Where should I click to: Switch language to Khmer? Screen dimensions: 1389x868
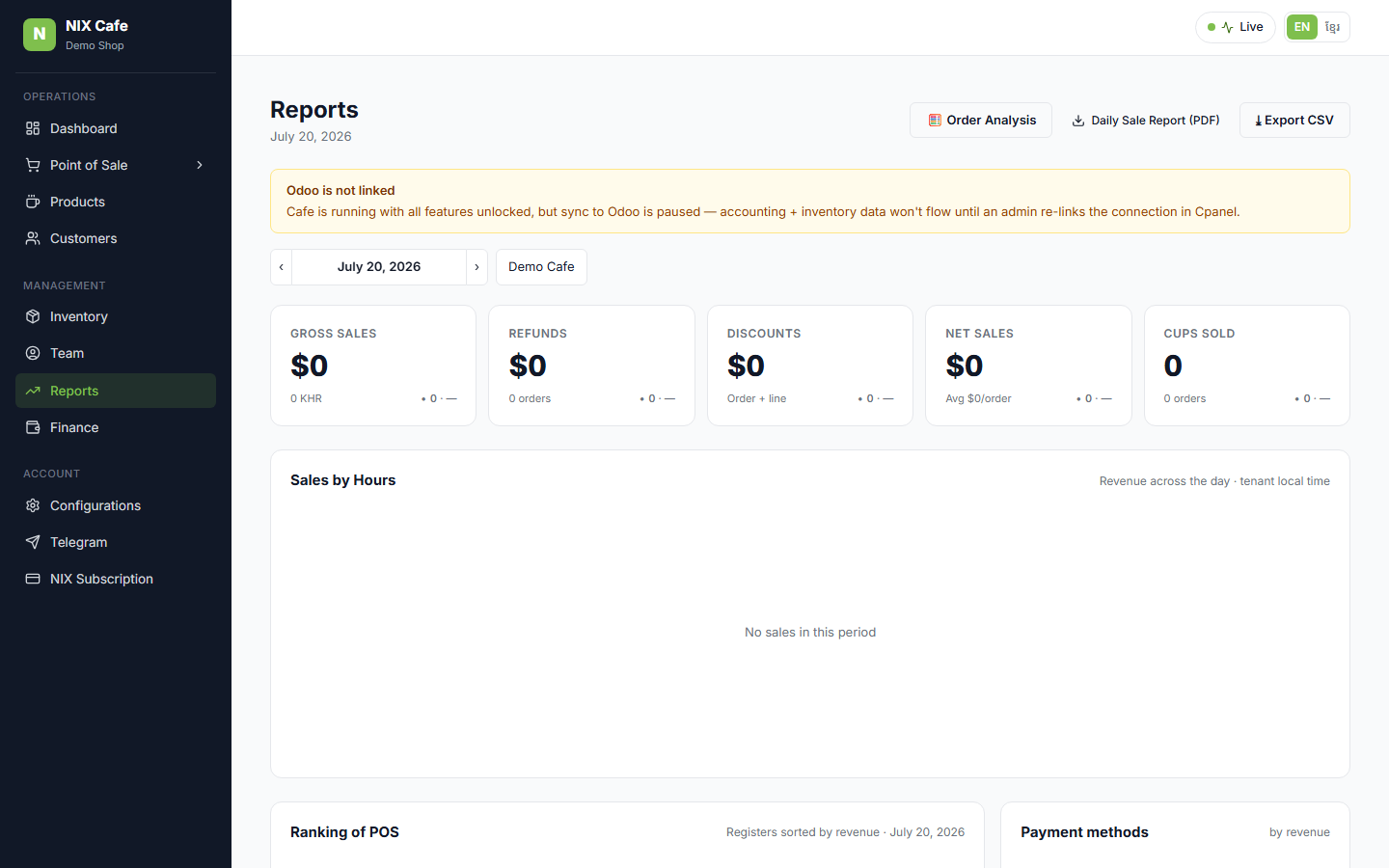(x=1333, y=27)
